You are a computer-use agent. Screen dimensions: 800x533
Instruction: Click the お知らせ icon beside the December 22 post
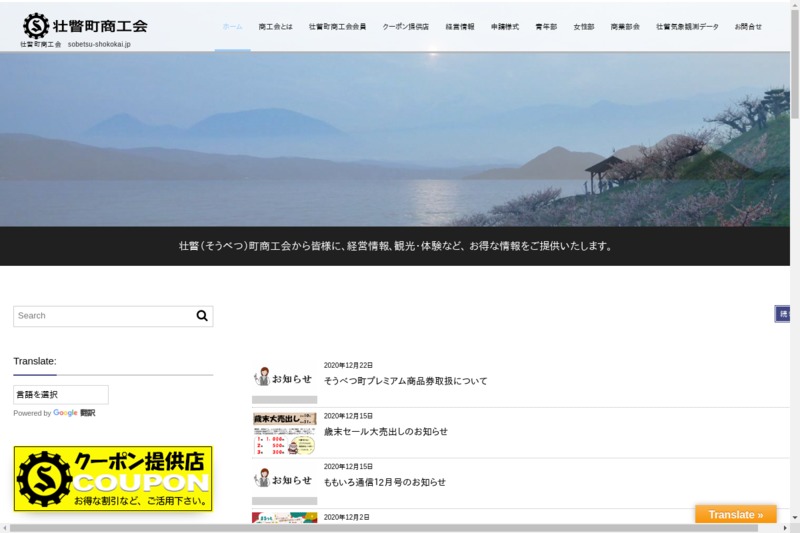[284, 377]
